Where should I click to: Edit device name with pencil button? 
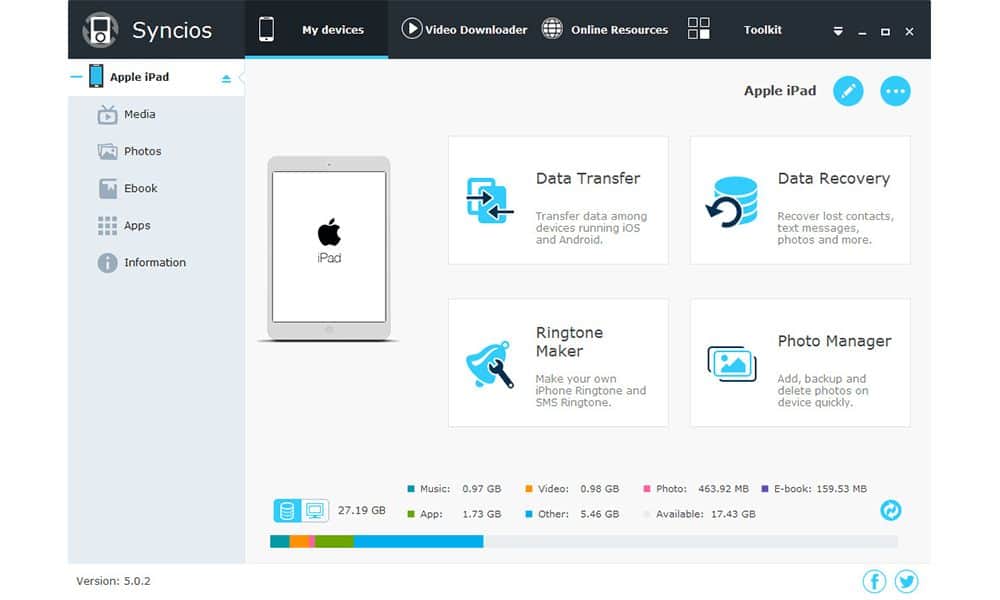[848, 91]
